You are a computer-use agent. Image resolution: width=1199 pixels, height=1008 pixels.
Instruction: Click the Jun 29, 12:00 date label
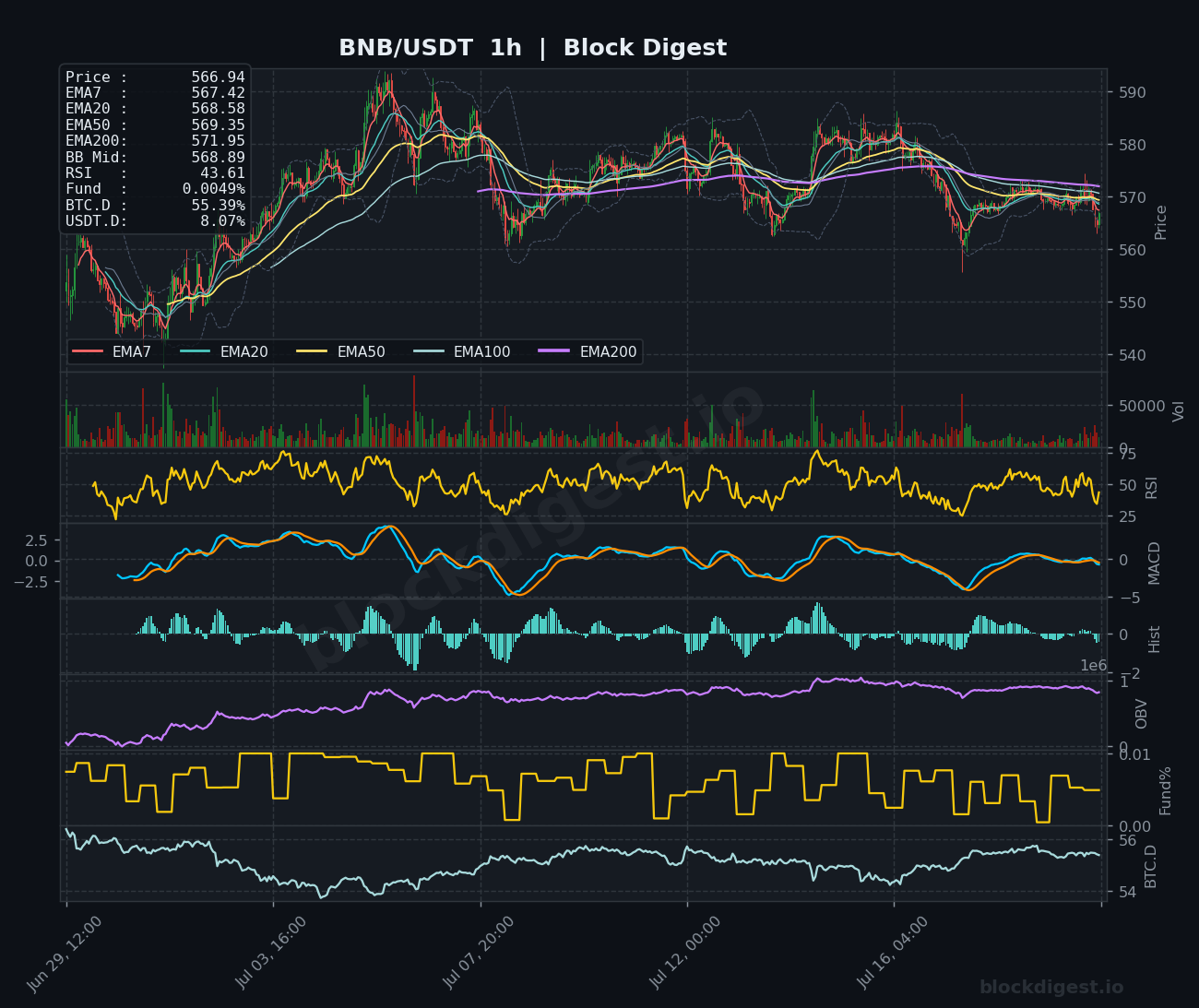(x=63, y=953)
